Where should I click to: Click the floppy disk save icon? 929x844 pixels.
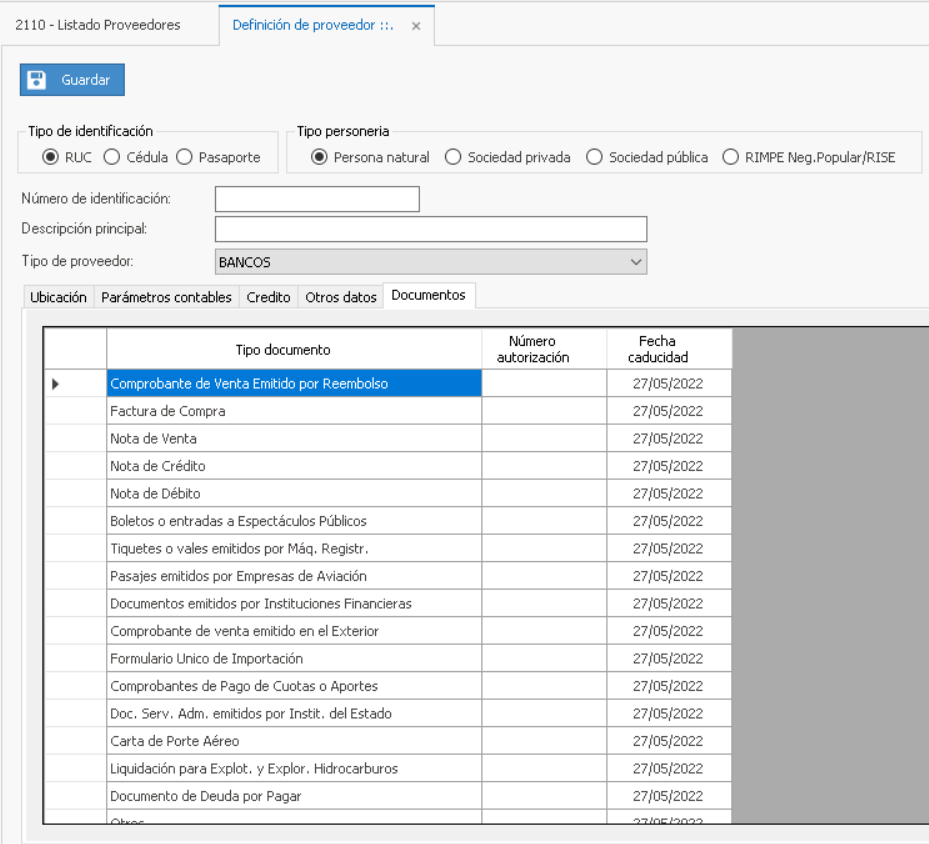click(37, 80)
